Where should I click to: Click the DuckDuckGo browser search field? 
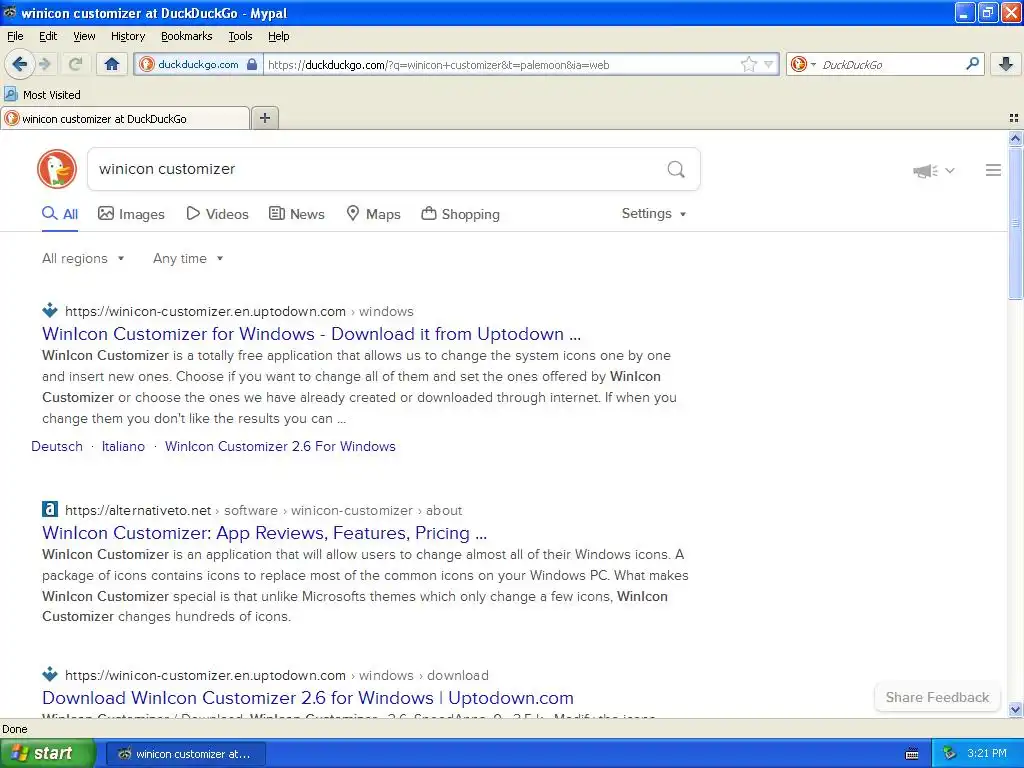[x=891, y=65]
